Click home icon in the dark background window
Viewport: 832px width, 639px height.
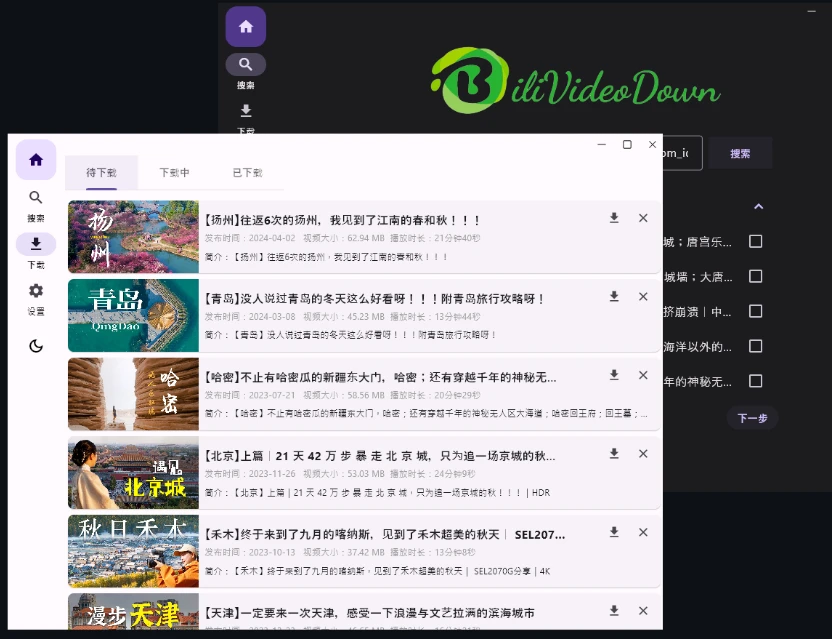pyautogui.click(x=246, y=27)
